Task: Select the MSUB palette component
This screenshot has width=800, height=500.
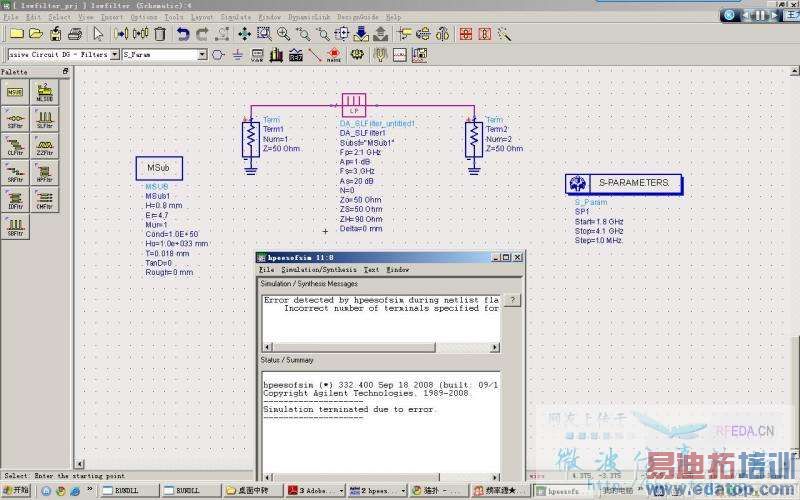Action: 15,93
